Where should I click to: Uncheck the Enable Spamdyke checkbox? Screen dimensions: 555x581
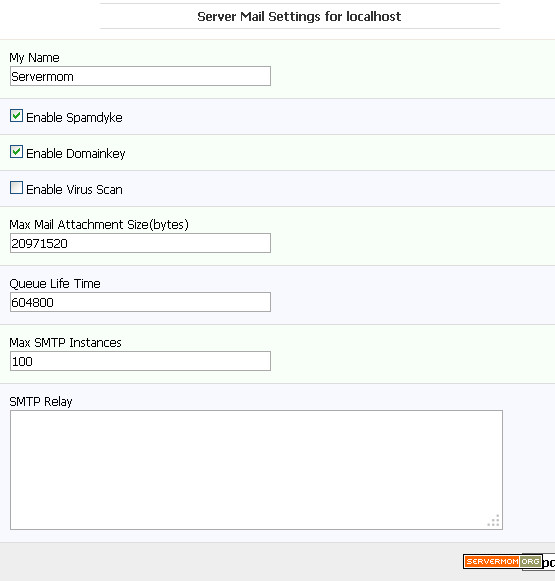(x=16, y=116)
